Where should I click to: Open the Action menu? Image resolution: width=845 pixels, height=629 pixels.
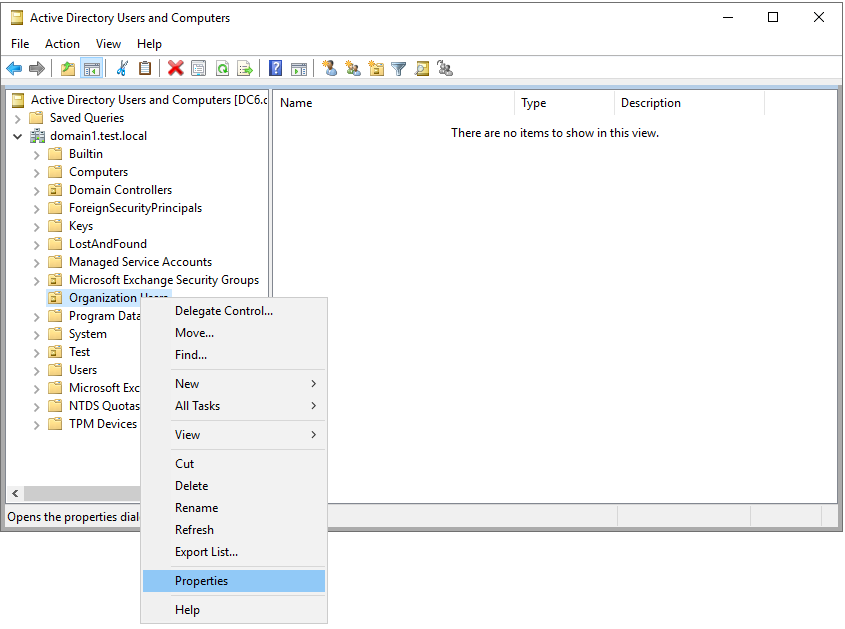(62, 43)
